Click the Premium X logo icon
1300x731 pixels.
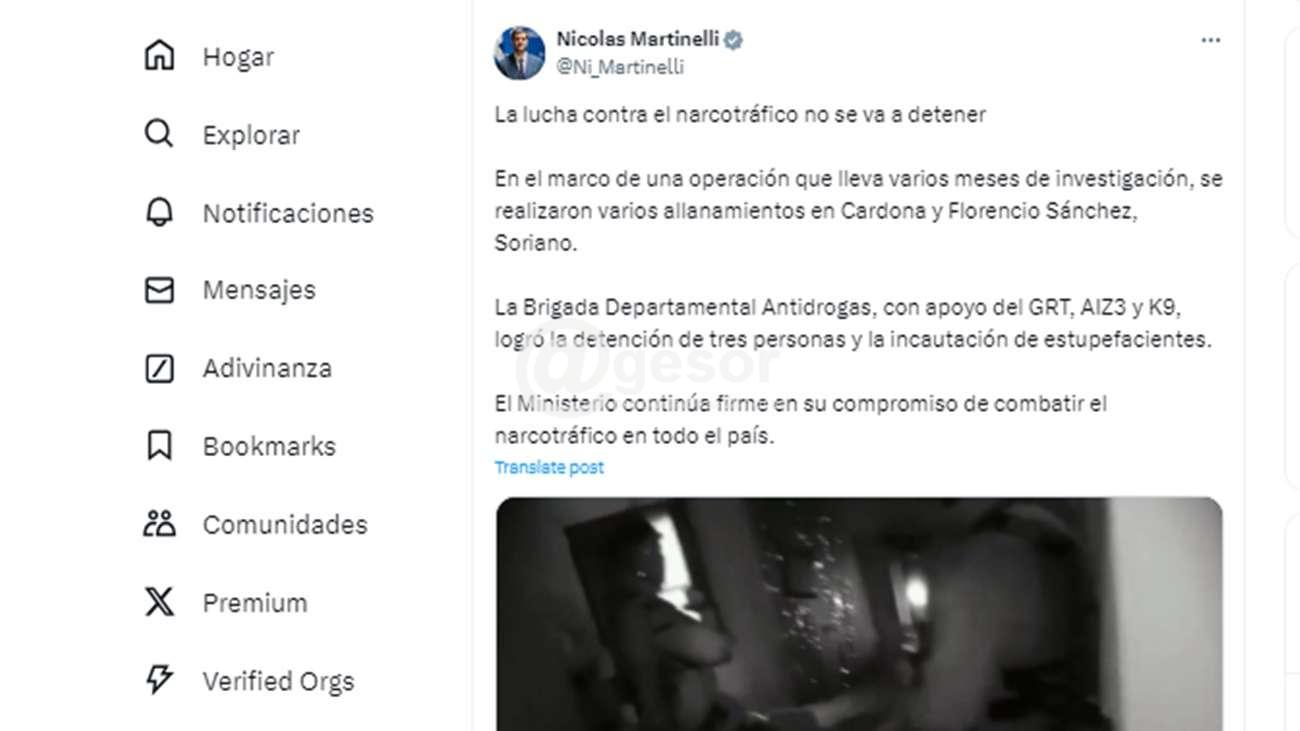pos(159,602)
